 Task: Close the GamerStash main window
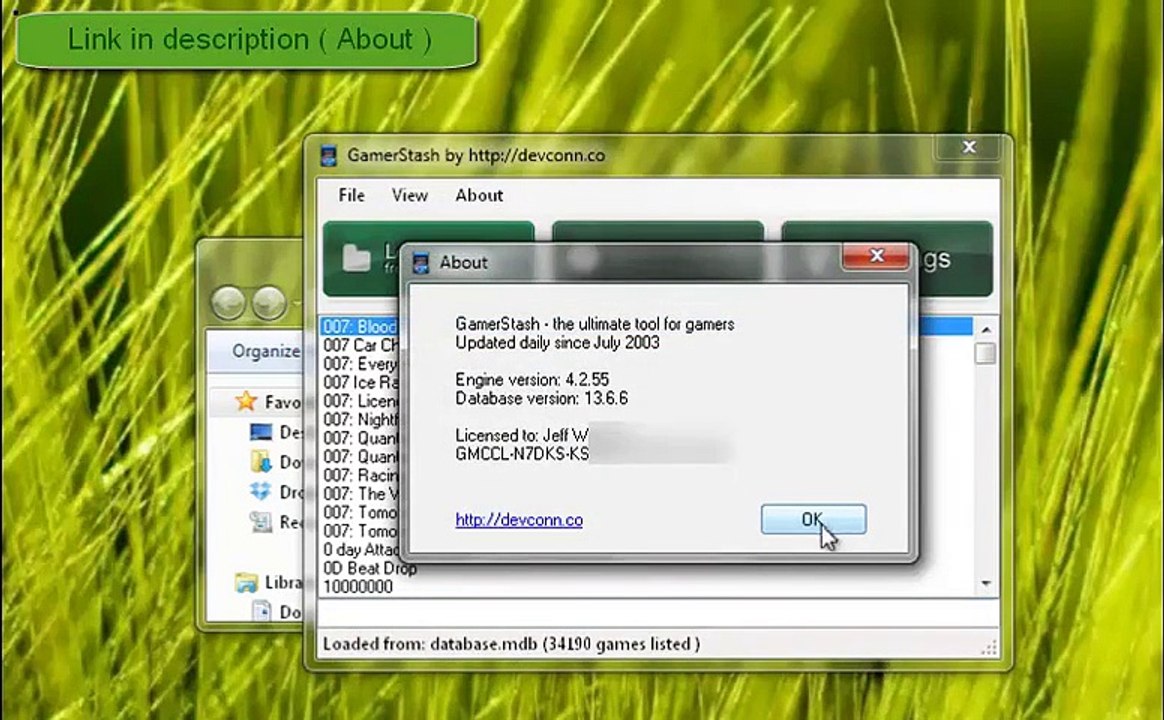[969, 147]
